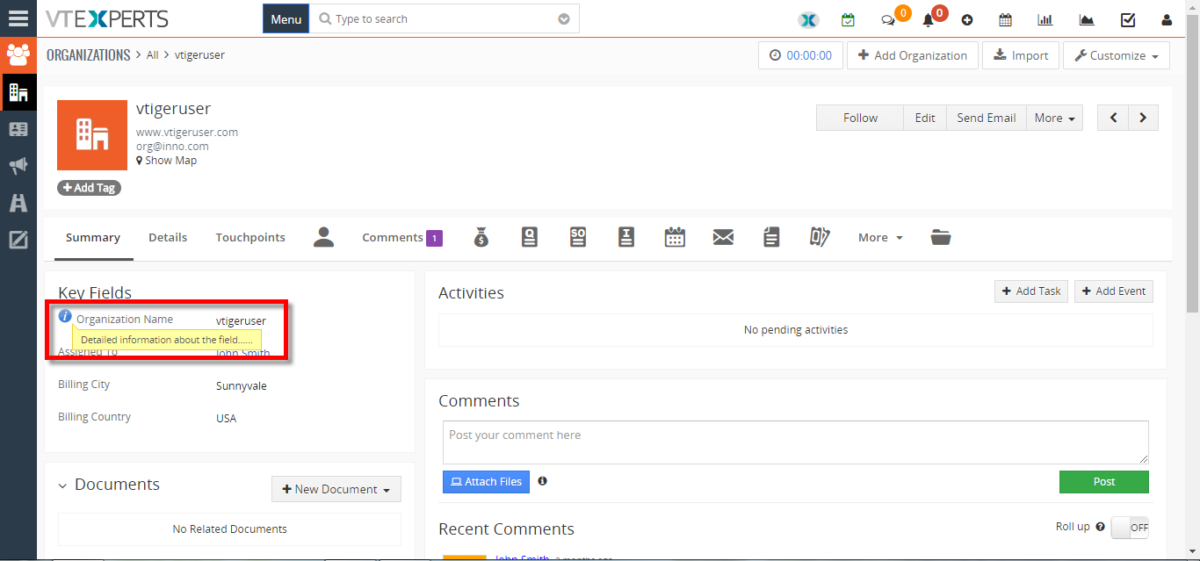Open the edit-note icon in sidebar
Image resolution: width=1200 pixels, height=561 pixels.
(18, 239)
